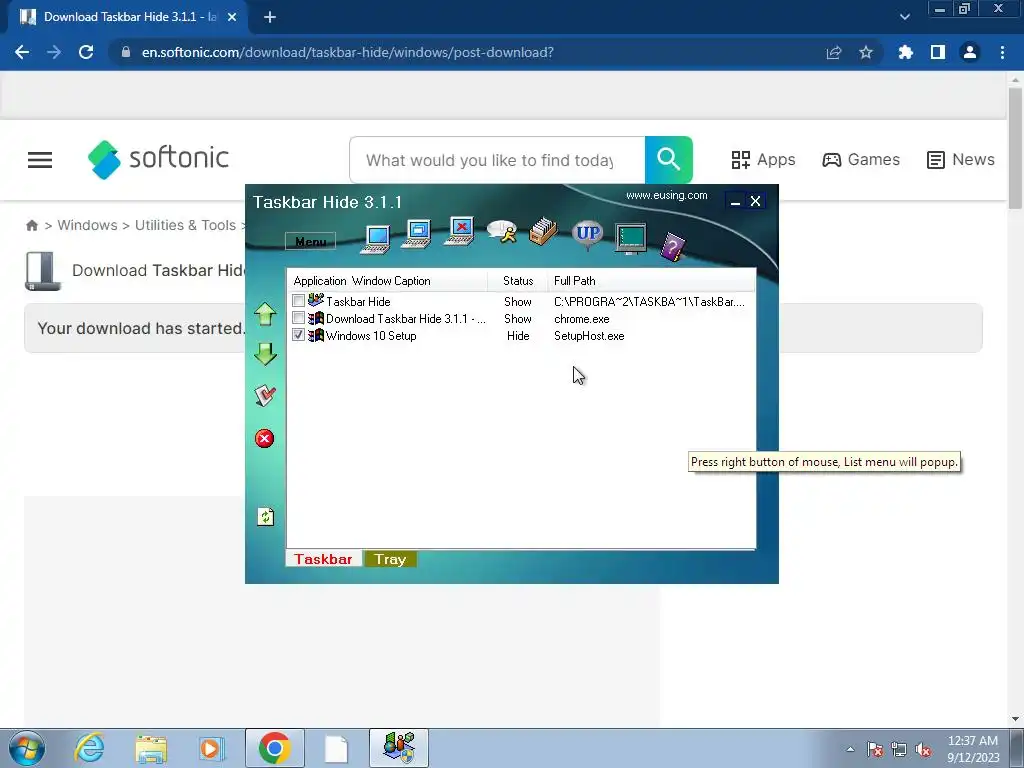
Task: Click the green up arrow move button
Action: [x=265, y=314]
